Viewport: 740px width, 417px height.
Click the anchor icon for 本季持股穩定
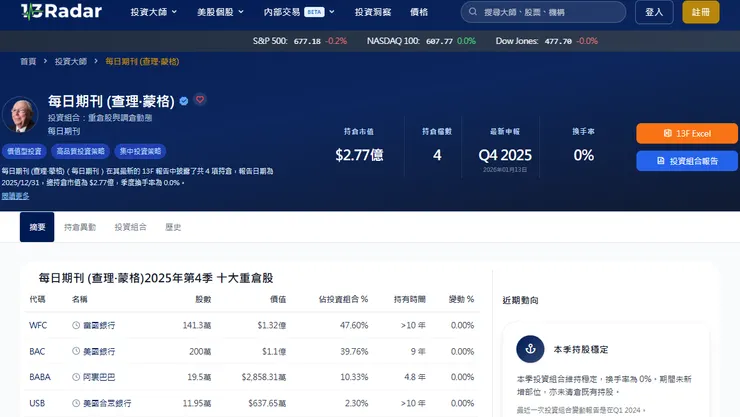click(530, 349)
